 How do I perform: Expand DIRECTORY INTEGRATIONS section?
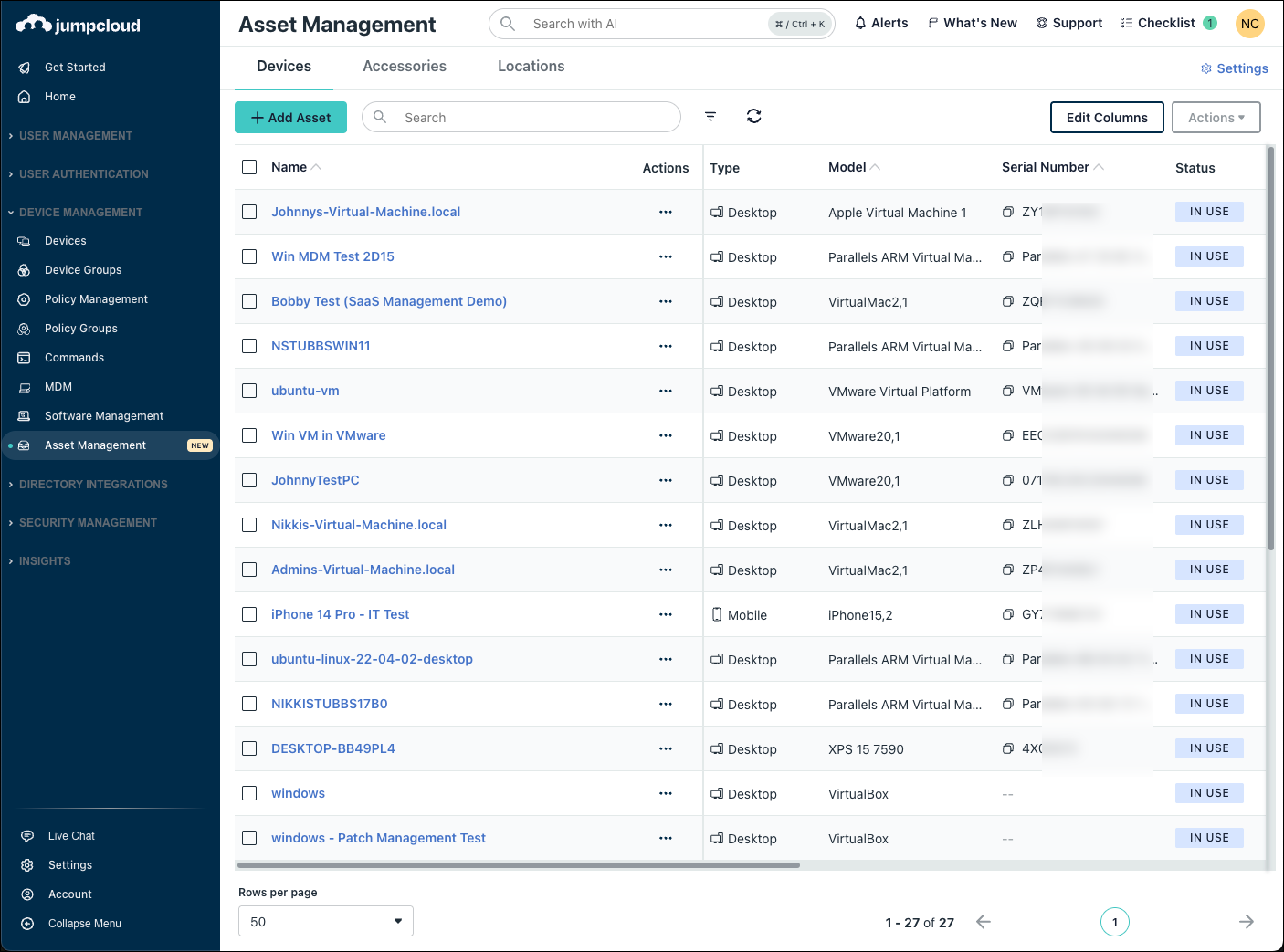pos(93,485)
